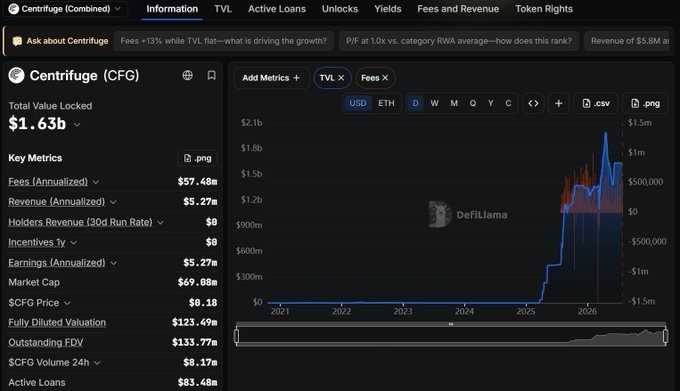Download the chart as .png
This screenshot has width=680, height=391.
tap(645, 103)
